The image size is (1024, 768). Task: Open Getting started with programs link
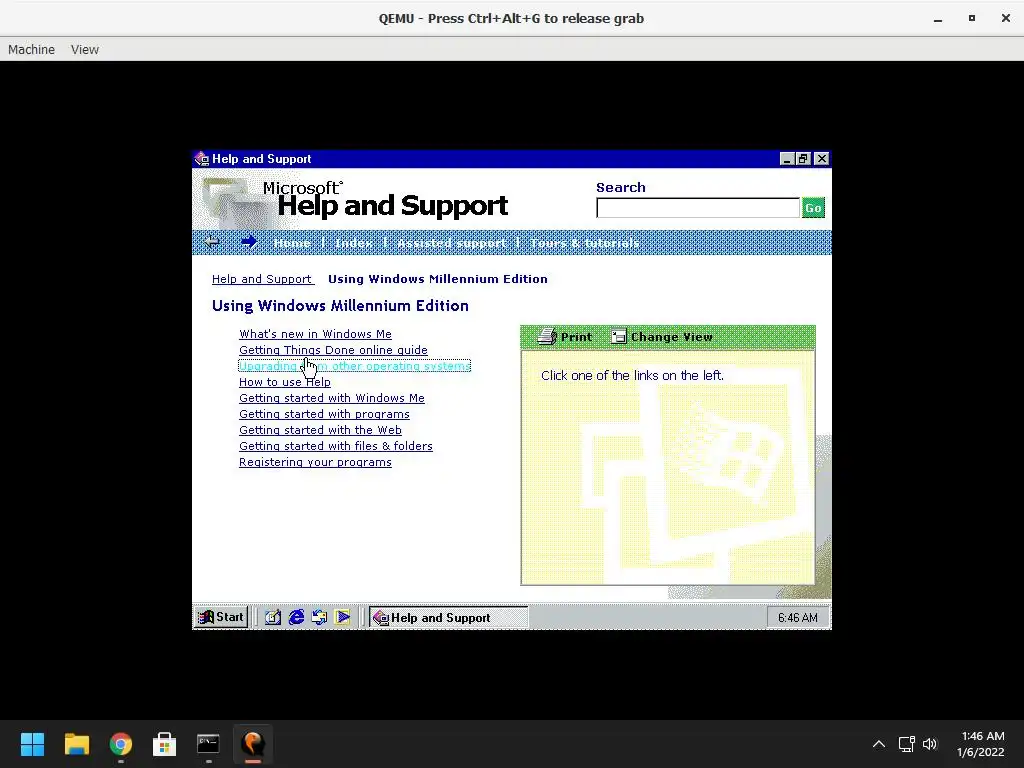point(325,414)
